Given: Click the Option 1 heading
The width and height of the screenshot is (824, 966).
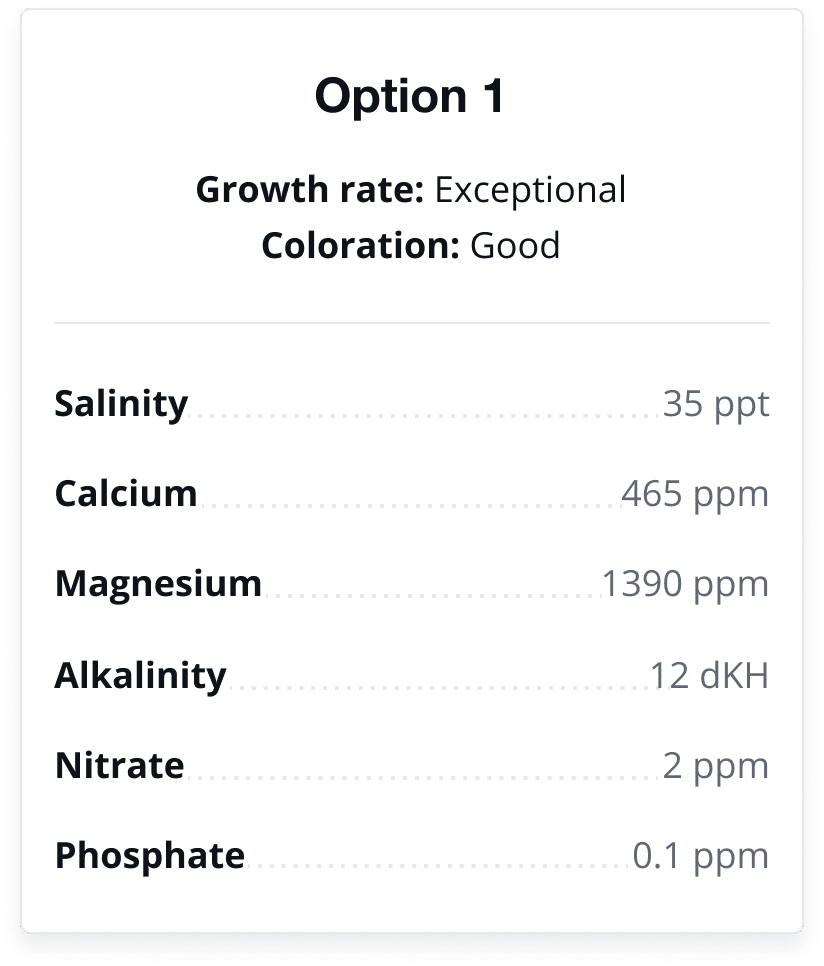Looking at the screenshot, I should pyautogui.click(x=410, y=97).
